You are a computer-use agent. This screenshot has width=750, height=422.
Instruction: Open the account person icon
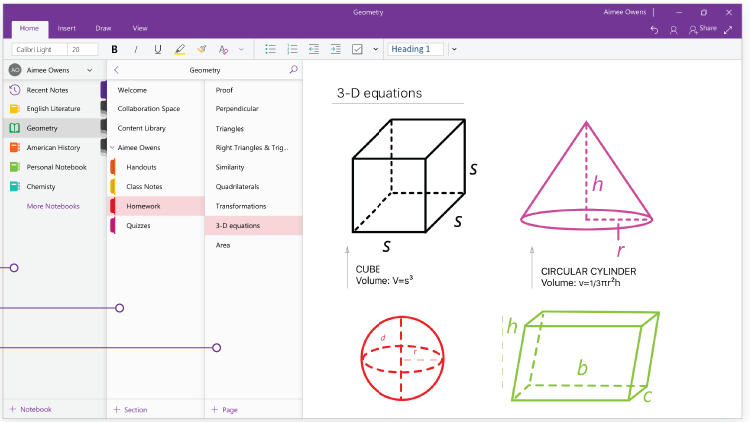[x=673, y=30]
